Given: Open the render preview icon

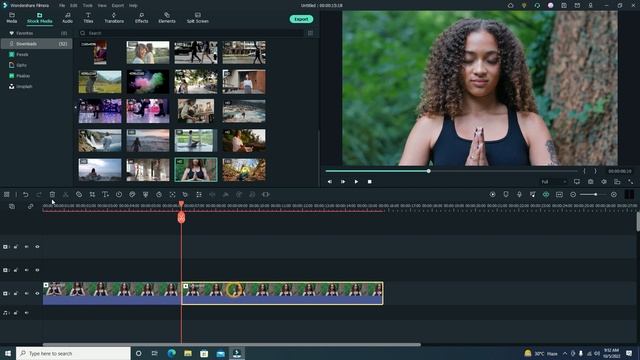Looking at the screenshot, I should tap(493, 195).
